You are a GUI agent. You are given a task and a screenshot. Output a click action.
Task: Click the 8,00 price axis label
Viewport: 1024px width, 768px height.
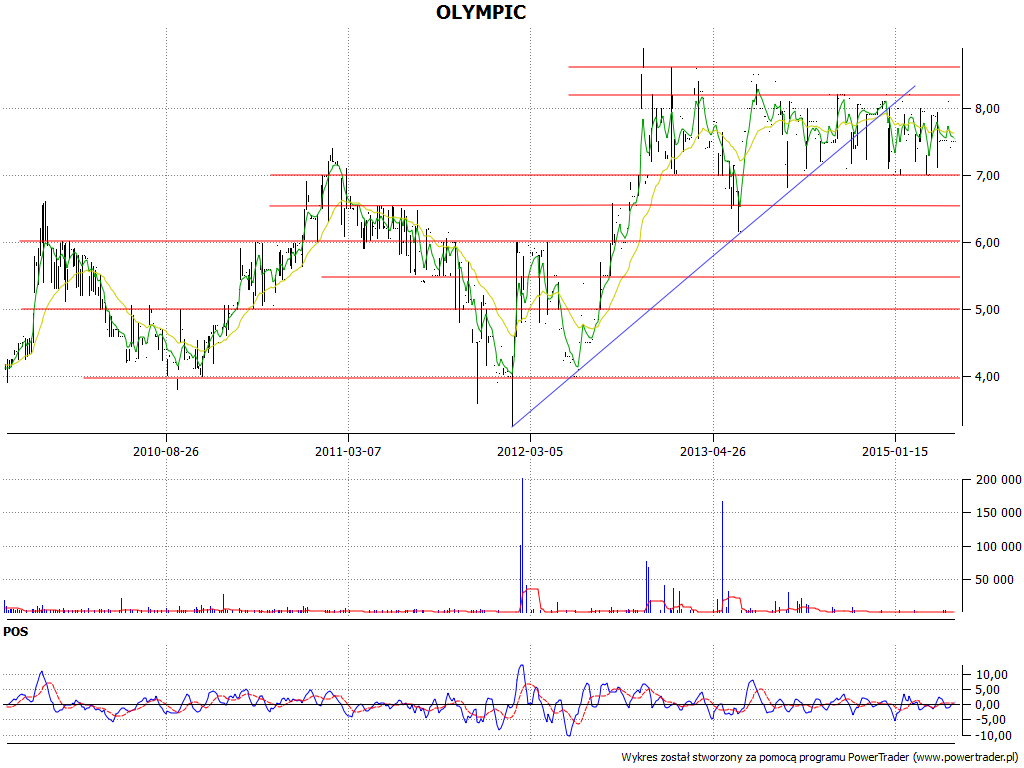pyautogui.click(x=987, y=108)
